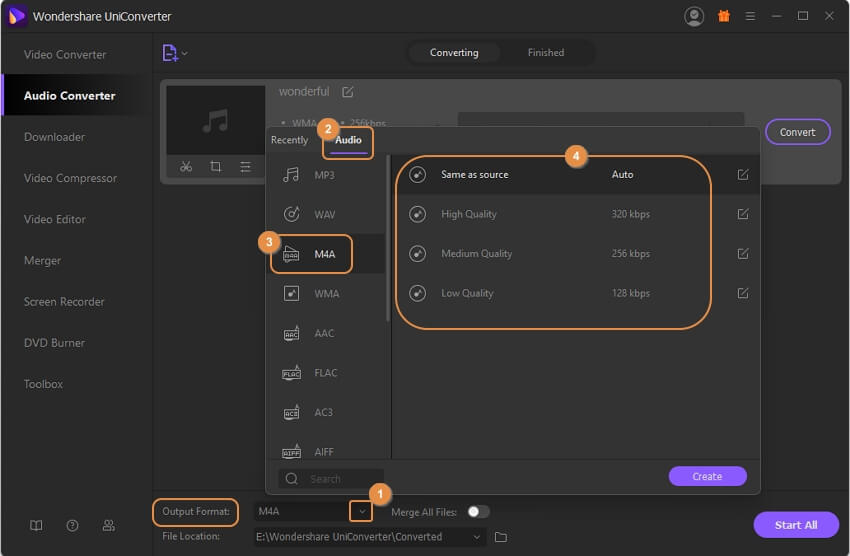Click the feedback community users icon
Image resolution: width=850 pixels, height=556 pixels.
click(x=108, y=525)
